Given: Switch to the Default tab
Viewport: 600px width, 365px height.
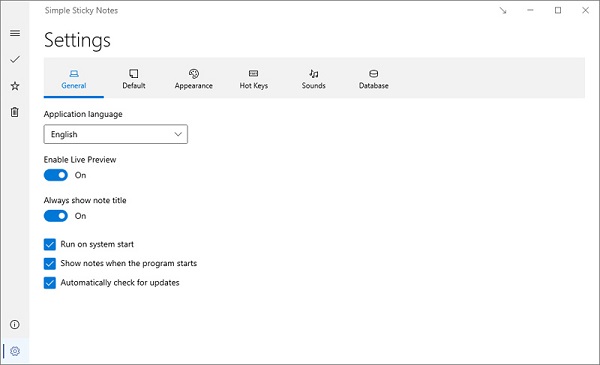Looking at the screenshot, I should coord(134,79).
